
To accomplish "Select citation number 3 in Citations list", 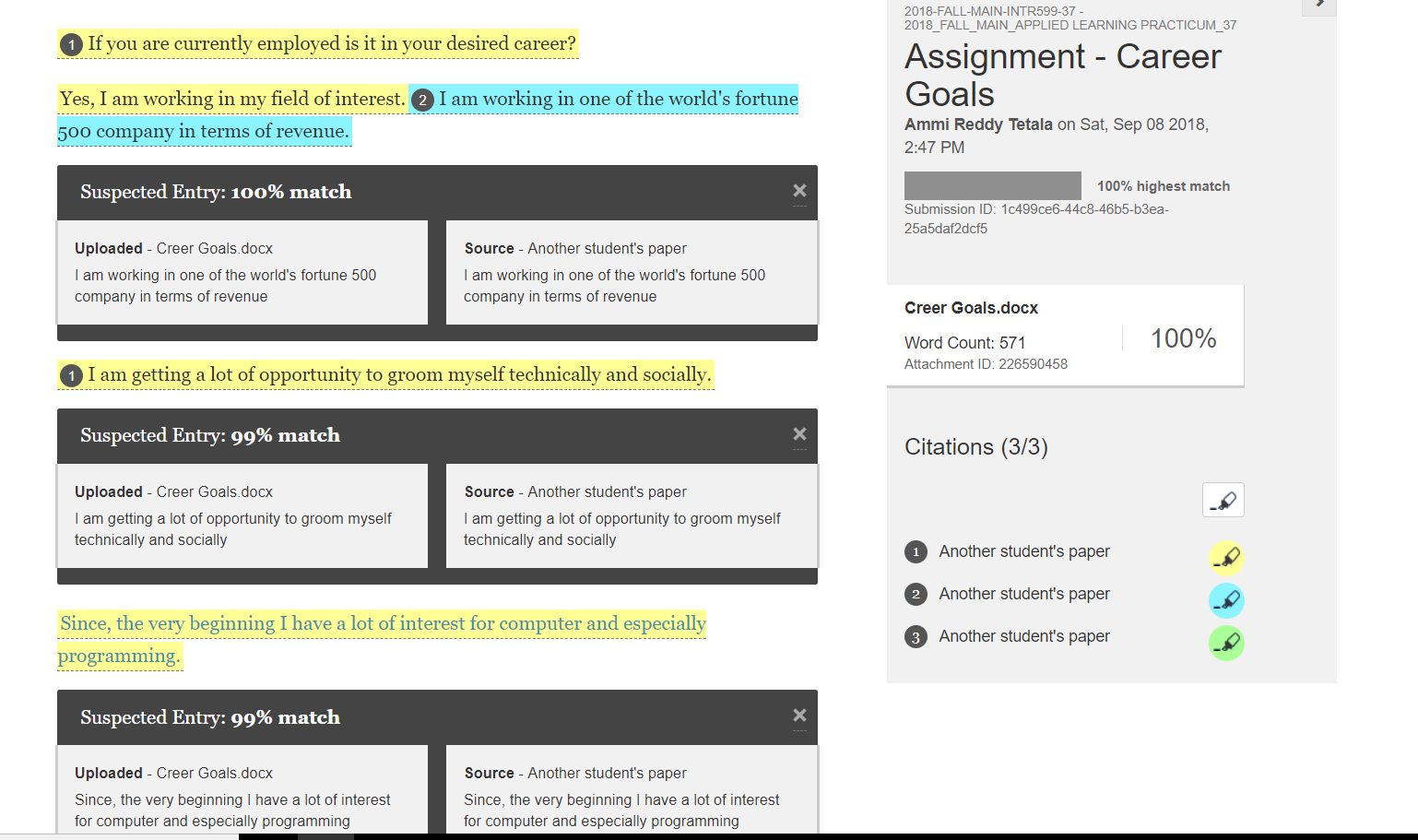I will pyautogui.click(x=916, y=636).
